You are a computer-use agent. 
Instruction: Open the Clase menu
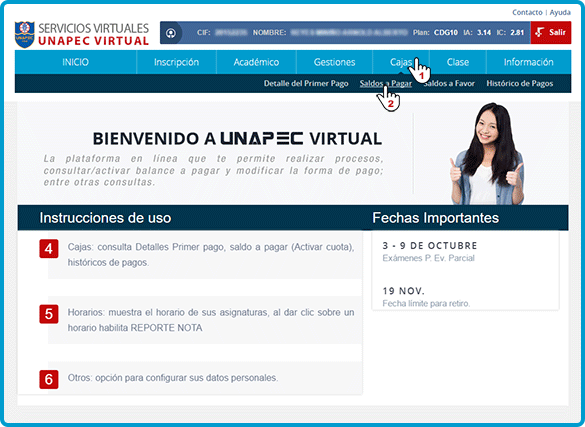click(x=458, y=62)
